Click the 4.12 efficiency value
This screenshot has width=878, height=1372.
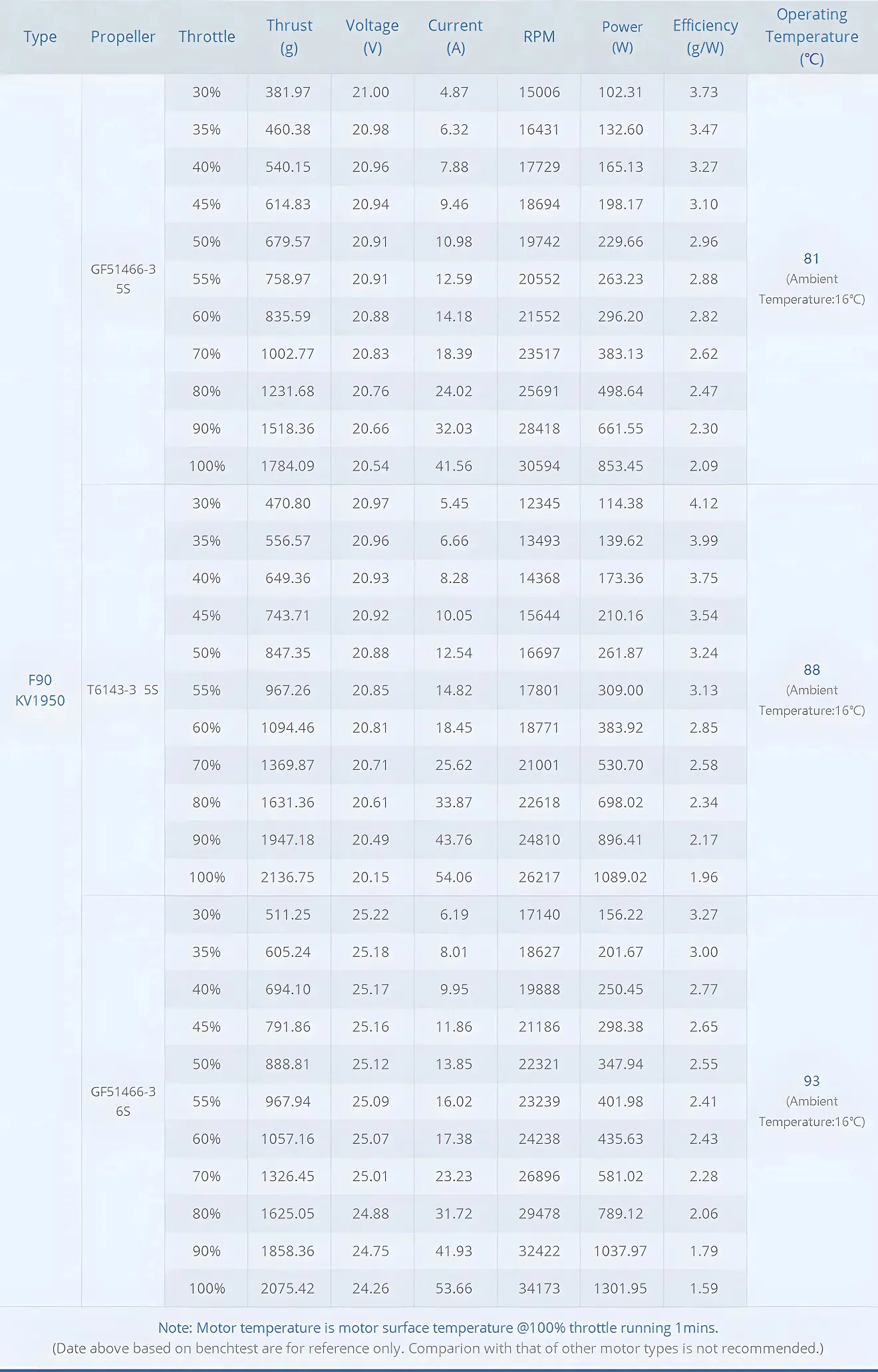point(704,503)
